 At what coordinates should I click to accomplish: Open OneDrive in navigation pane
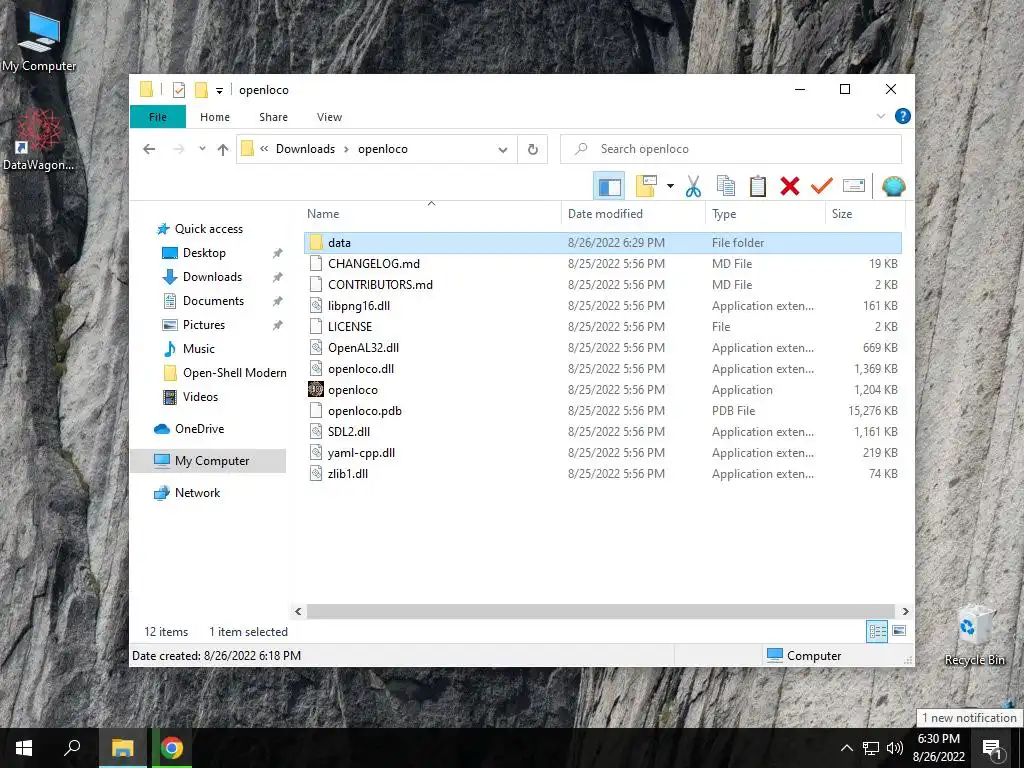[199, 429]
